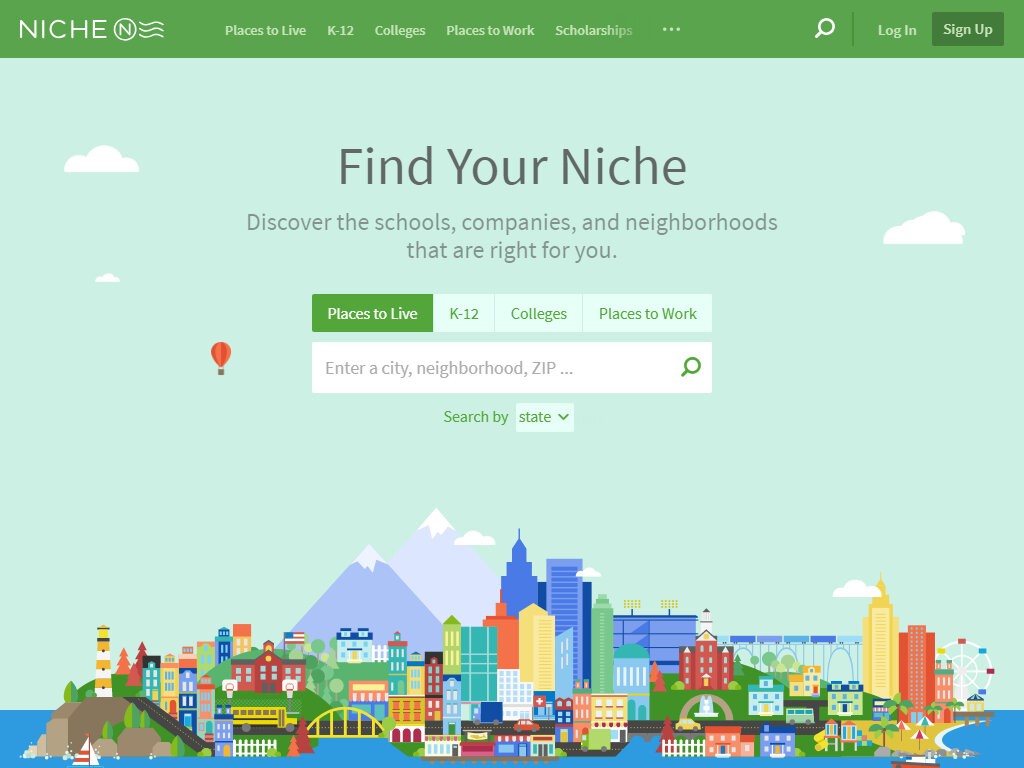Open Places to Work in top navigation
Screen dimensions: 1024x768
[x=490, y=30]
